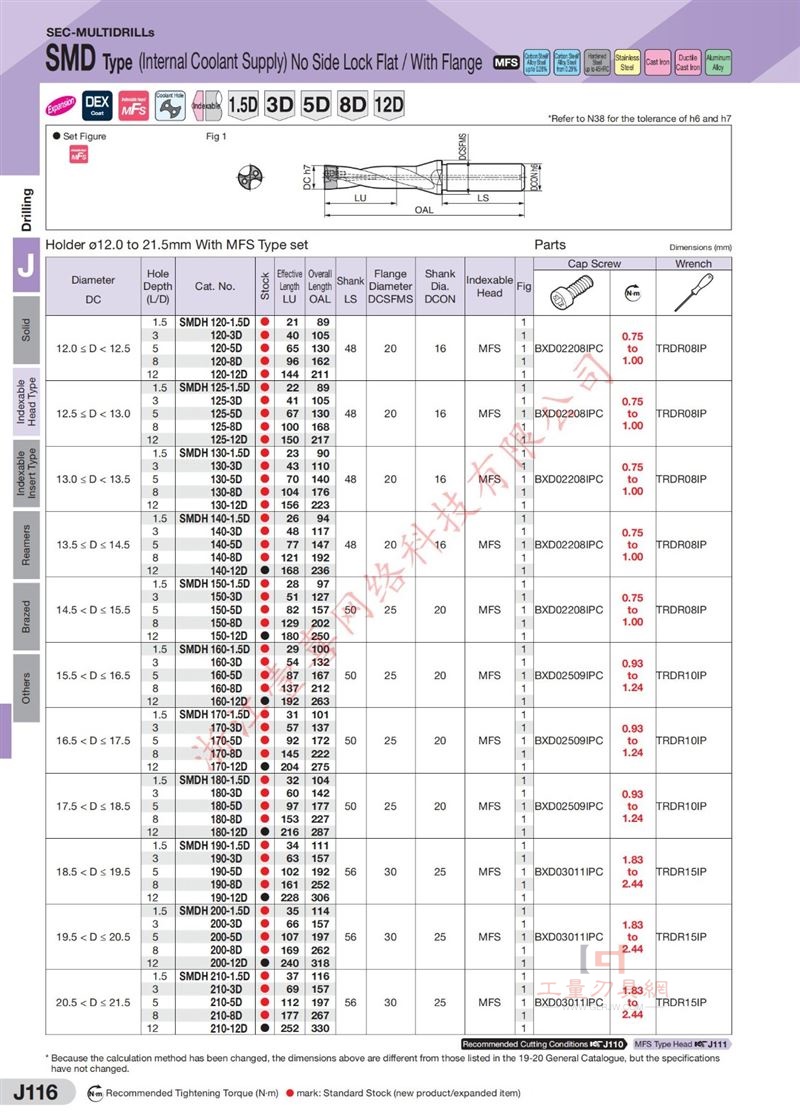This screenshot has width=800, height=1120.
Task: Click the red stock dot for 125-3D
Action: 265,401
